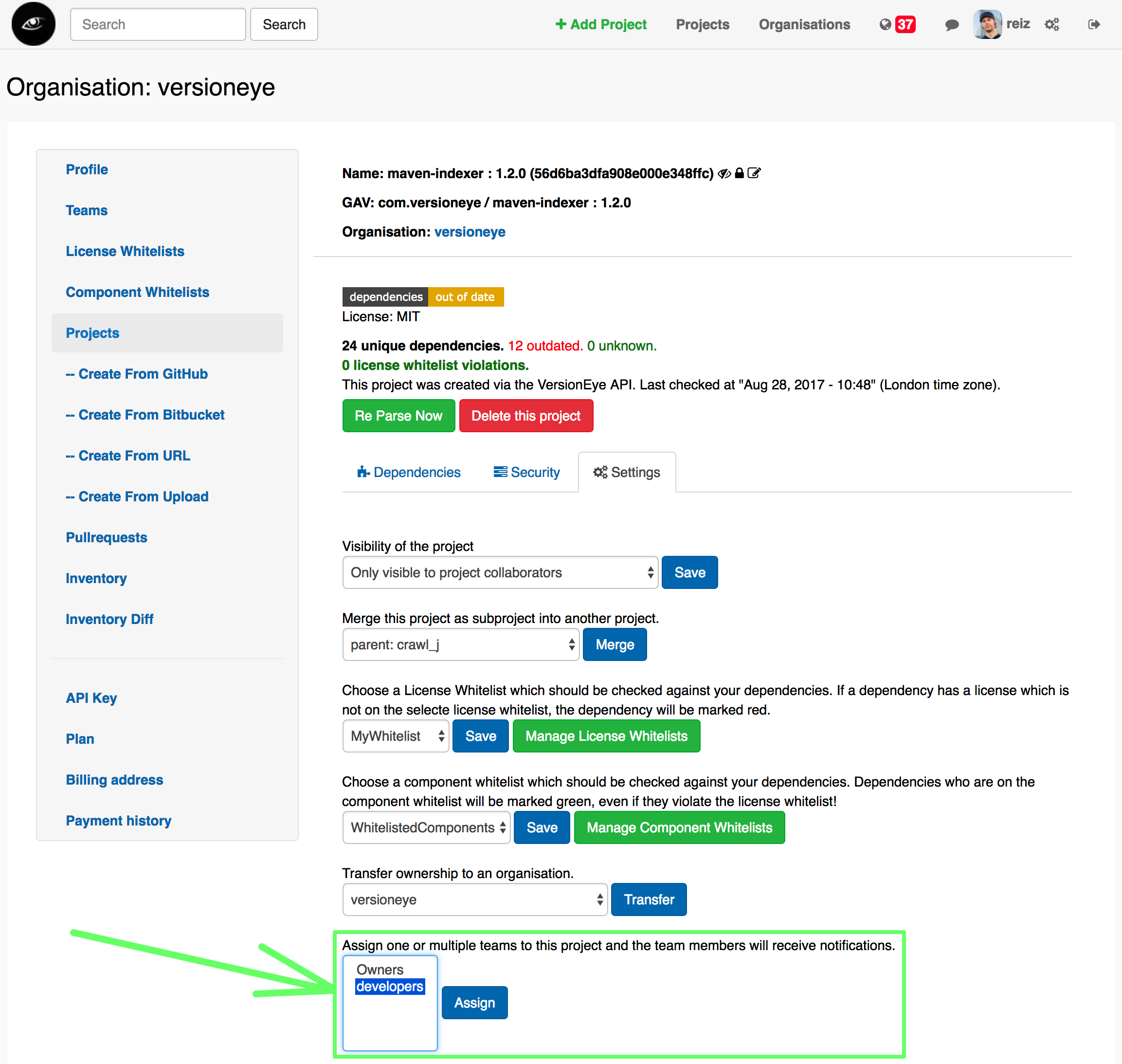Screen dimensions: 1122x1064
Task: Open the parent: crawl_j merge dropdown
Action: click(461, 644)
